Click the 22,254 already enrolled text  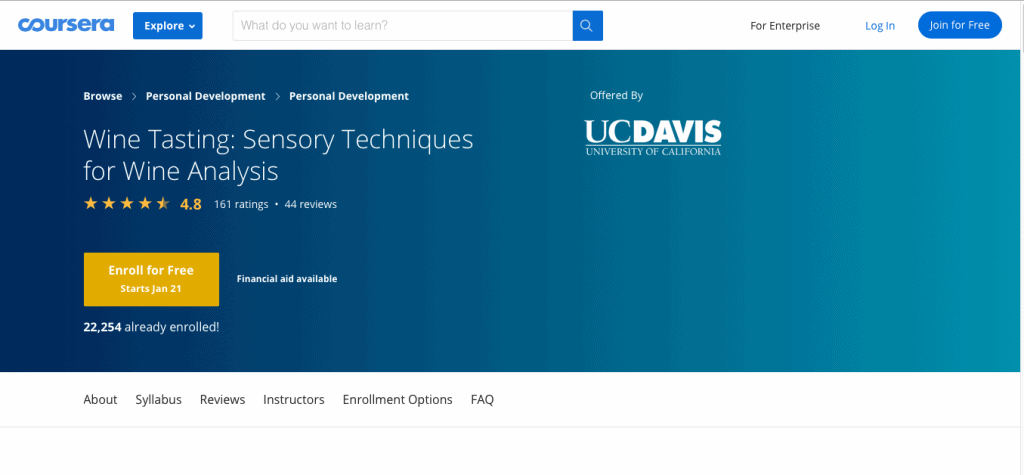(152, 327)
